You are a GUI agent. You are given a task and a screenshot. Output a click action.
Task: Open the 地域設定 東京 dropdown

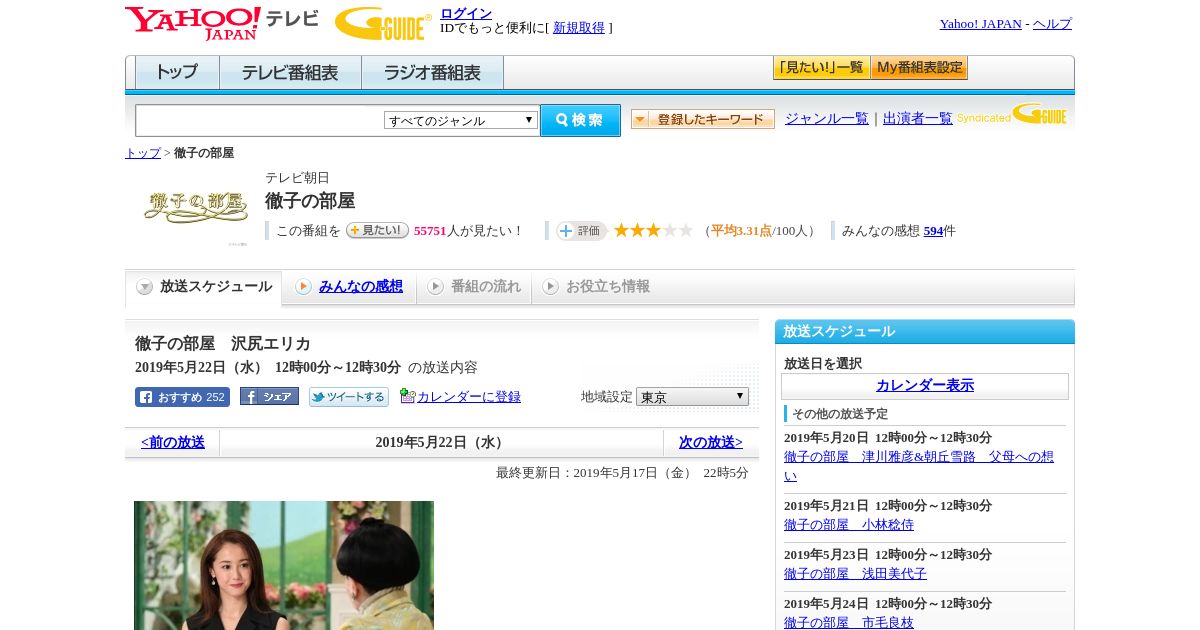692,397
